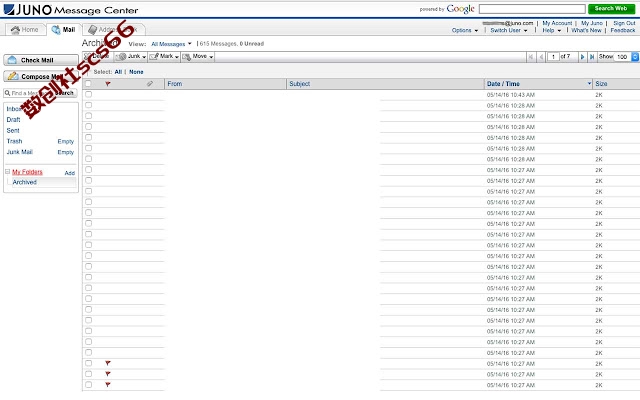Toggle sort arrow on Date / Time column
The height and width of the screenshot is (400, 640).
click(589, 83)
